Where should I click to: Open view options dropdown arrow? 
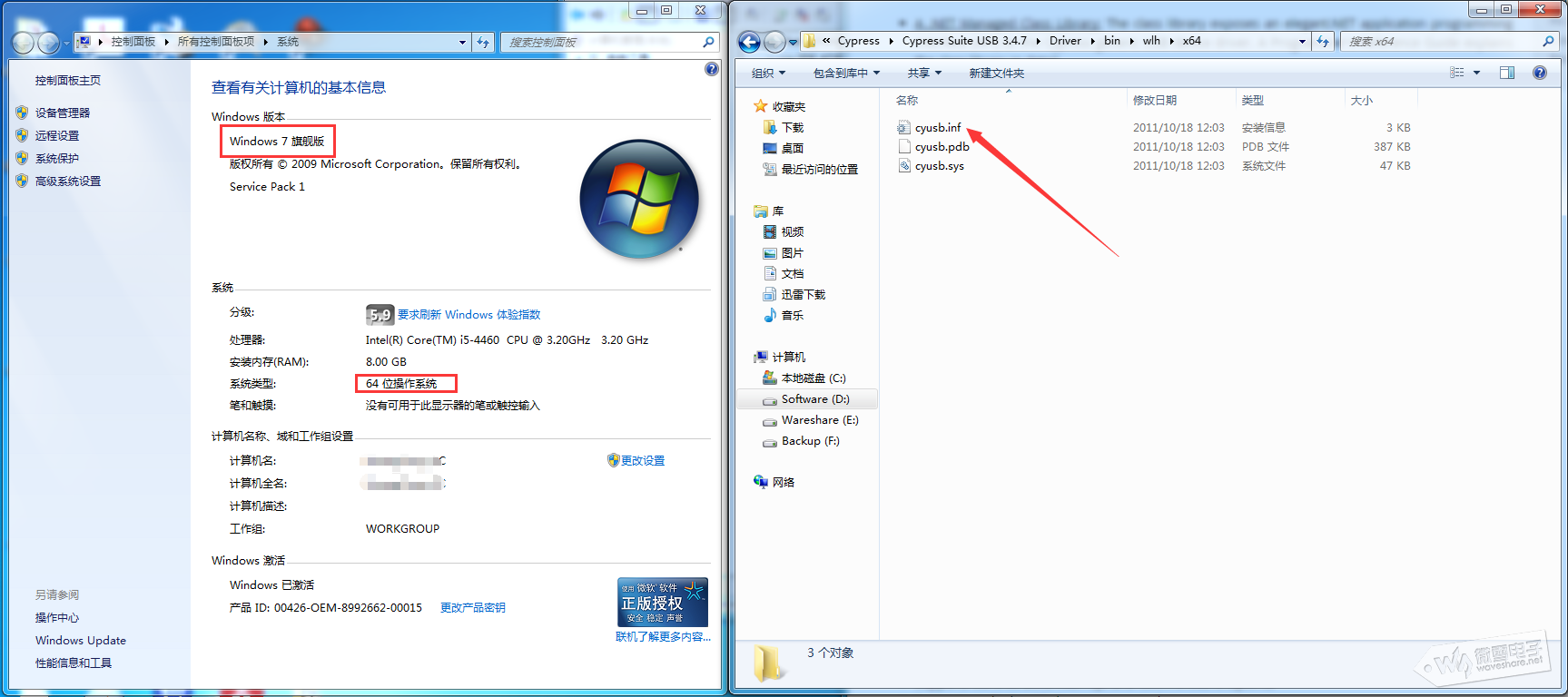click(x=1476, y=73)
